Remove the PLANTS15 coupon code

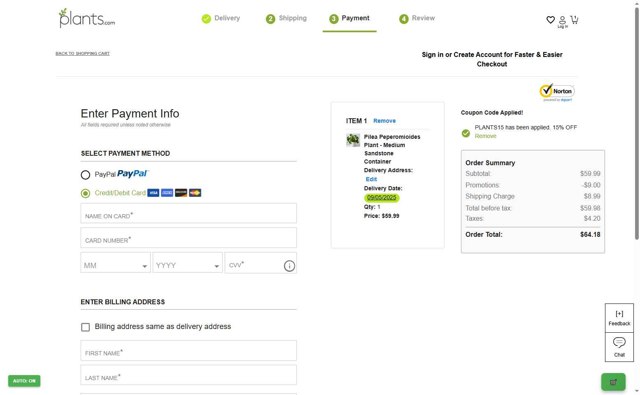tap(485, 136)
